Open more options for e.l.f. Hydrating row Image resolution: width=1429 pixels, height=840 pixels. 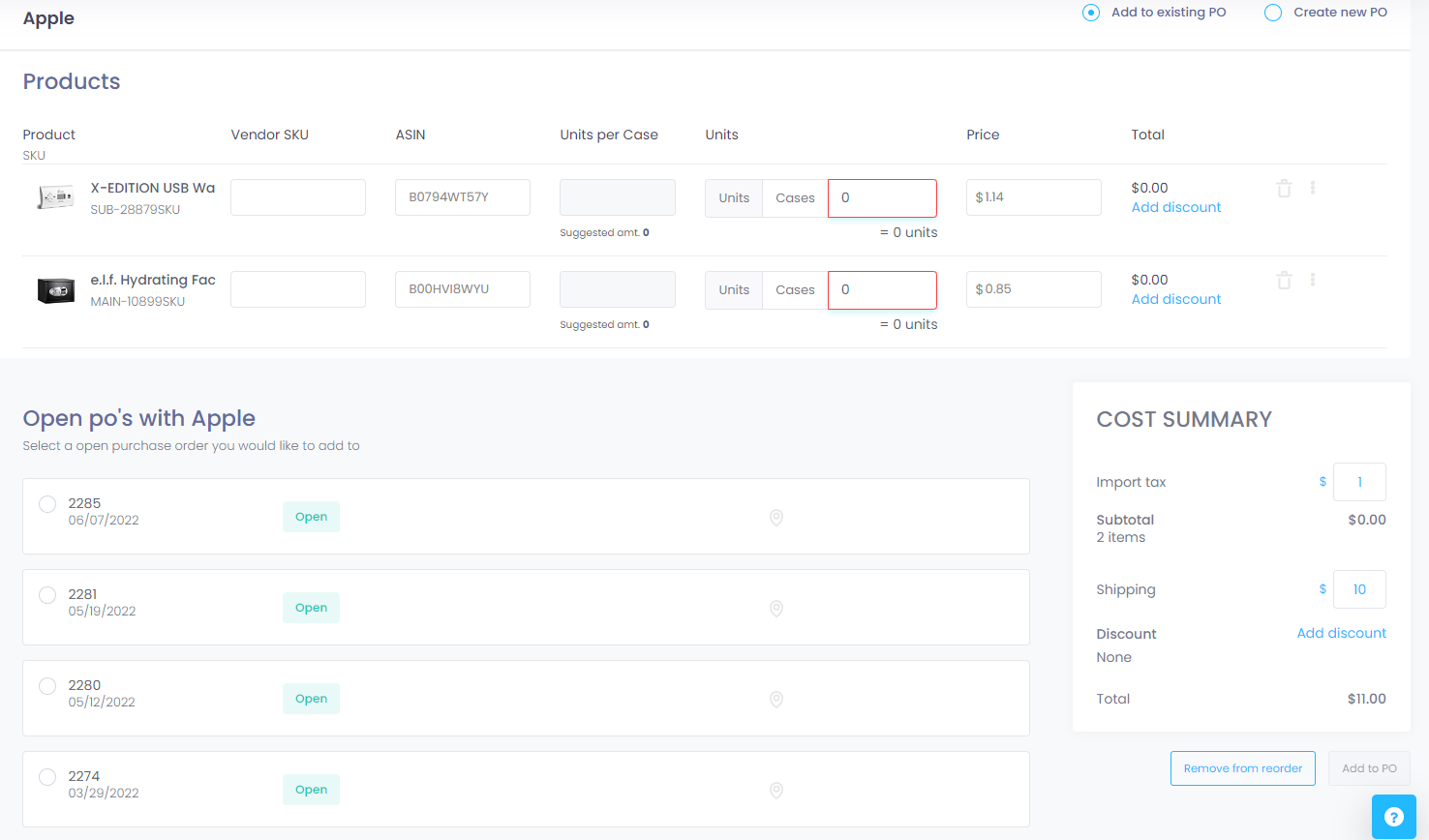(1313, 280)
